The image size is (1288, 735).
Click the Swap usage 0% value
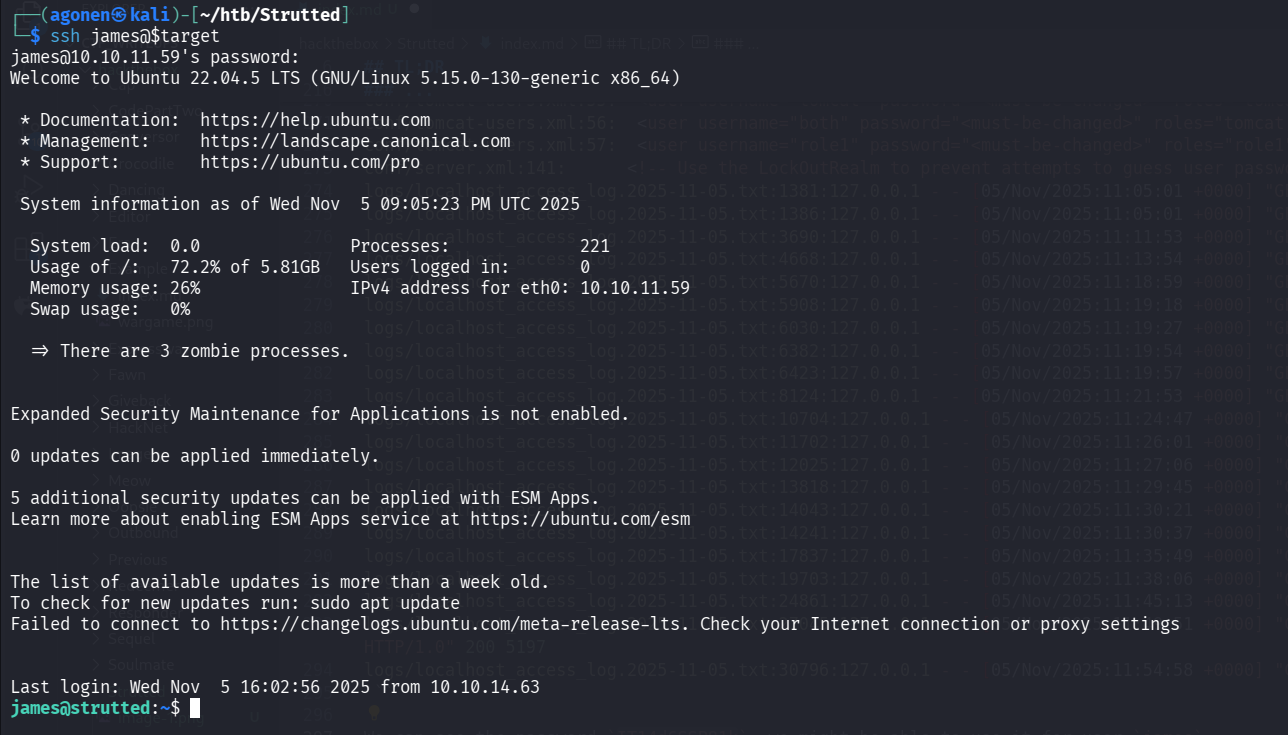point(180,309)
